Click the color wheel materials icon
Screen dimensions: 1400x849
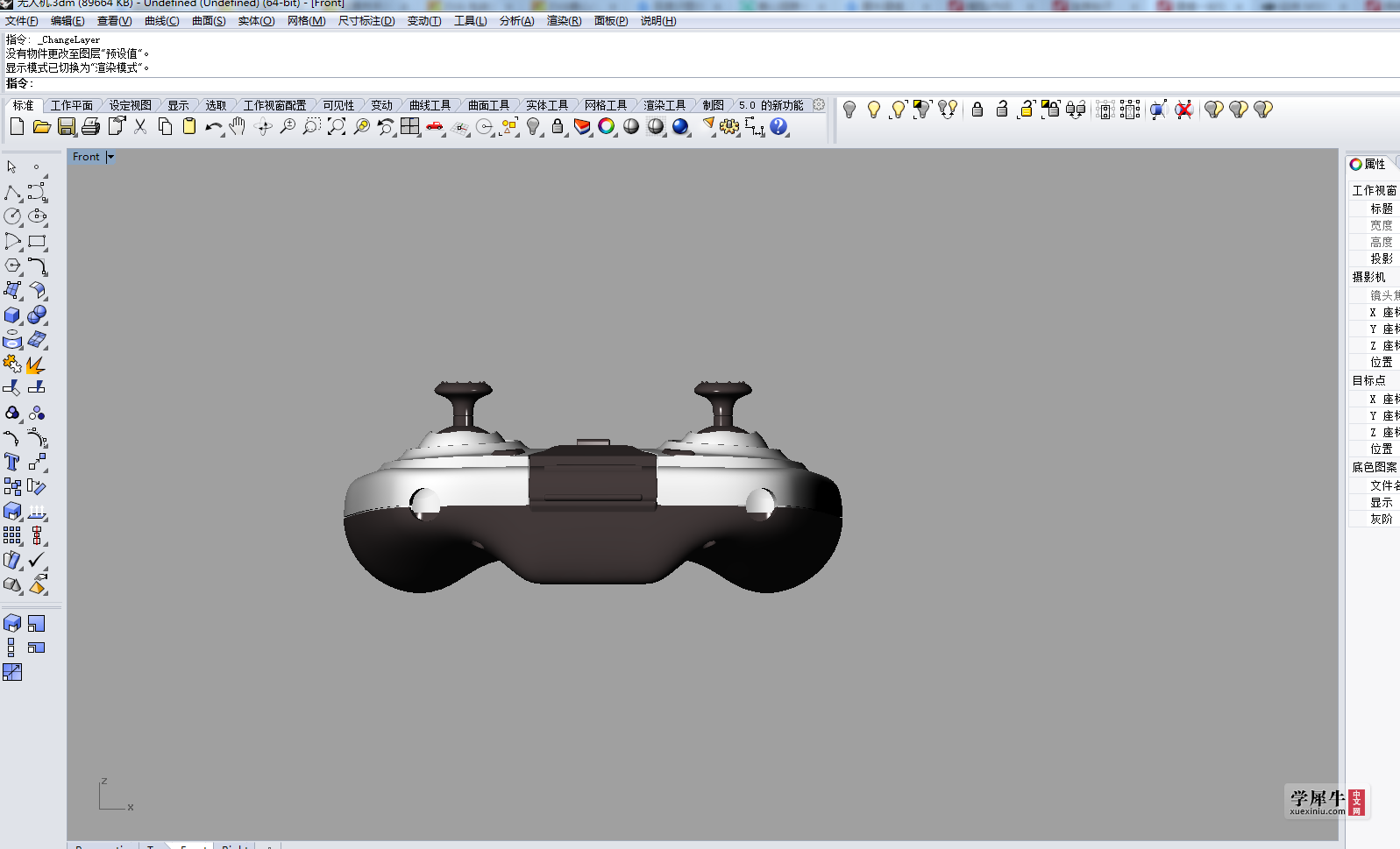coord(607,127)
